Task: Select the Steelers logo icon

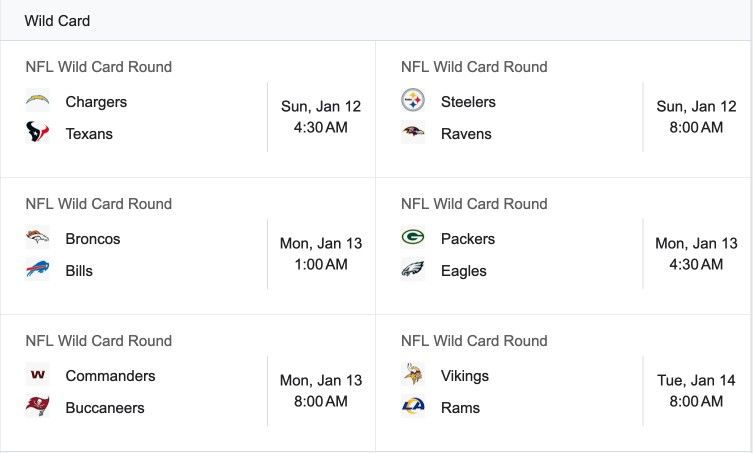Action: [413, 101]
